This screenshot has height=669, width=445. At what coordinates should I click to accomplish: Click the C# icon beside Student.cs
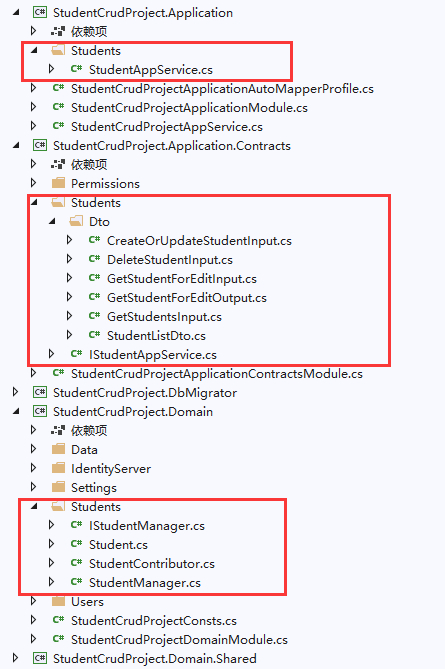point(76,544)
